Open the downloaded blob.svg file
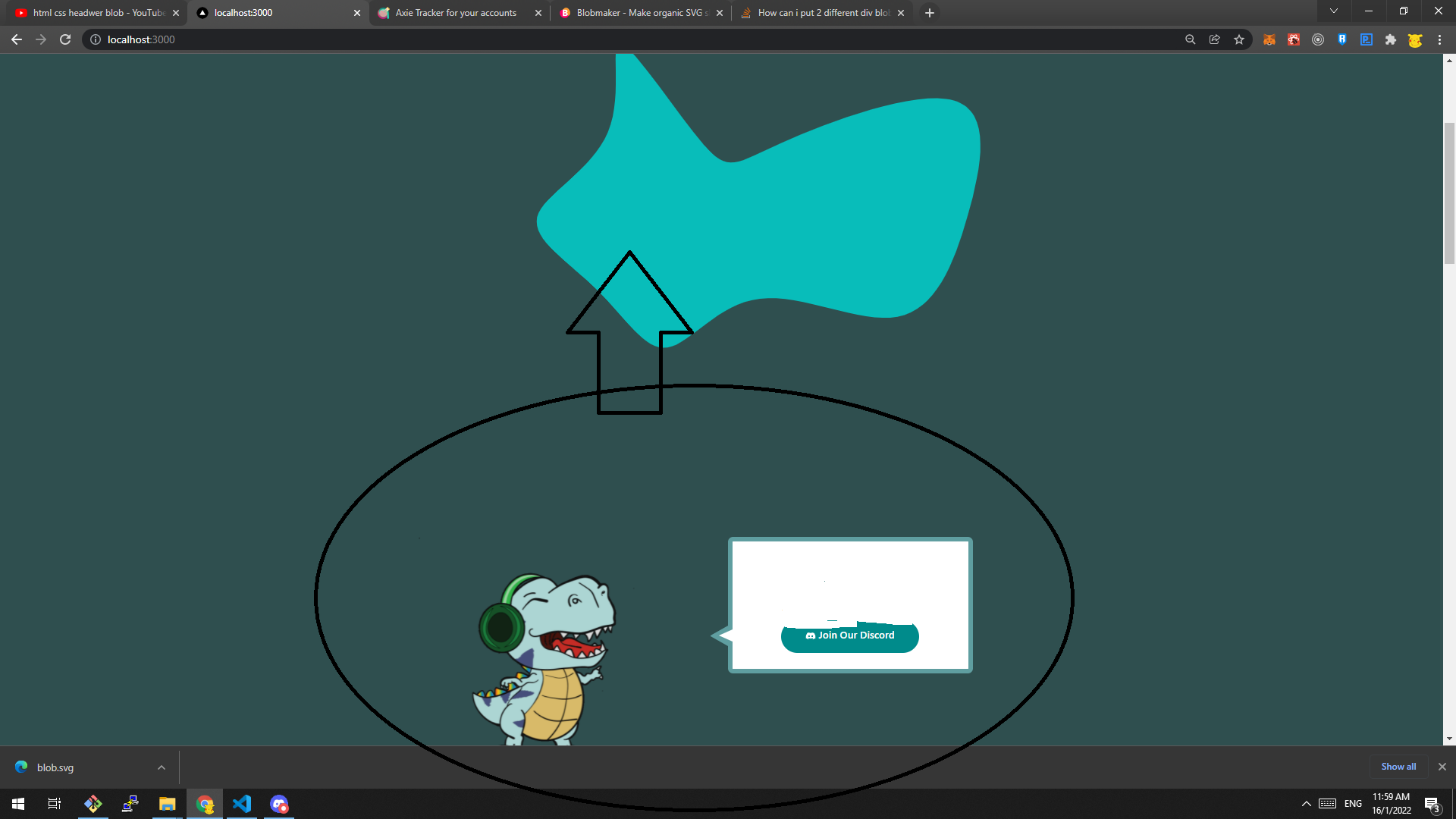Viewport: 1456px width, 819px height. [x=55, y=767]
